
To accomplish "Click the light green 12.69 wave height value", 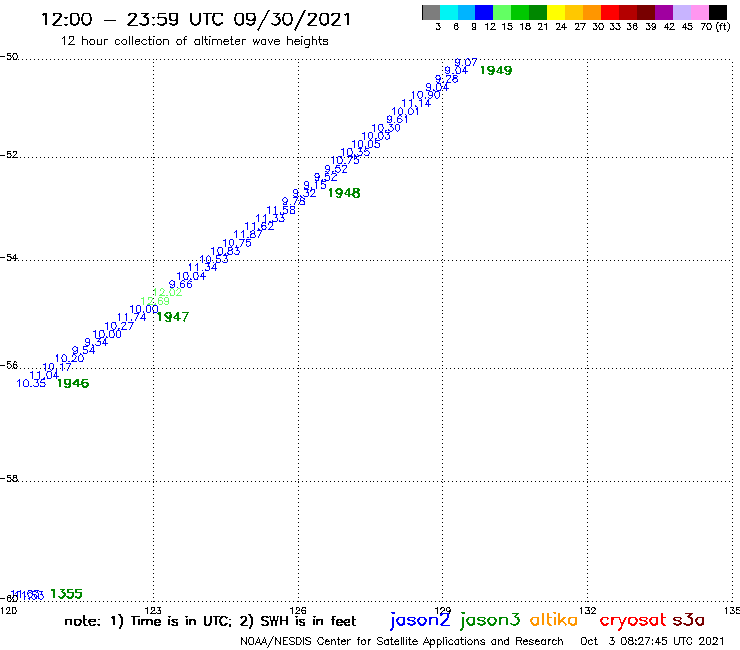I will pyautogui.click(x=155, y=301).
